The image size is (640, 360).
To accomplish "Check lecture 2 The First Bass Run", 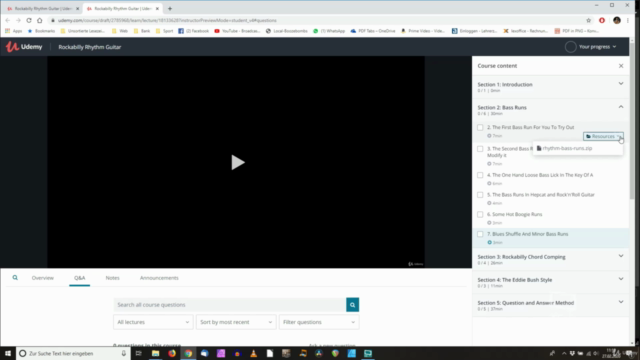I will click(480, 127).
